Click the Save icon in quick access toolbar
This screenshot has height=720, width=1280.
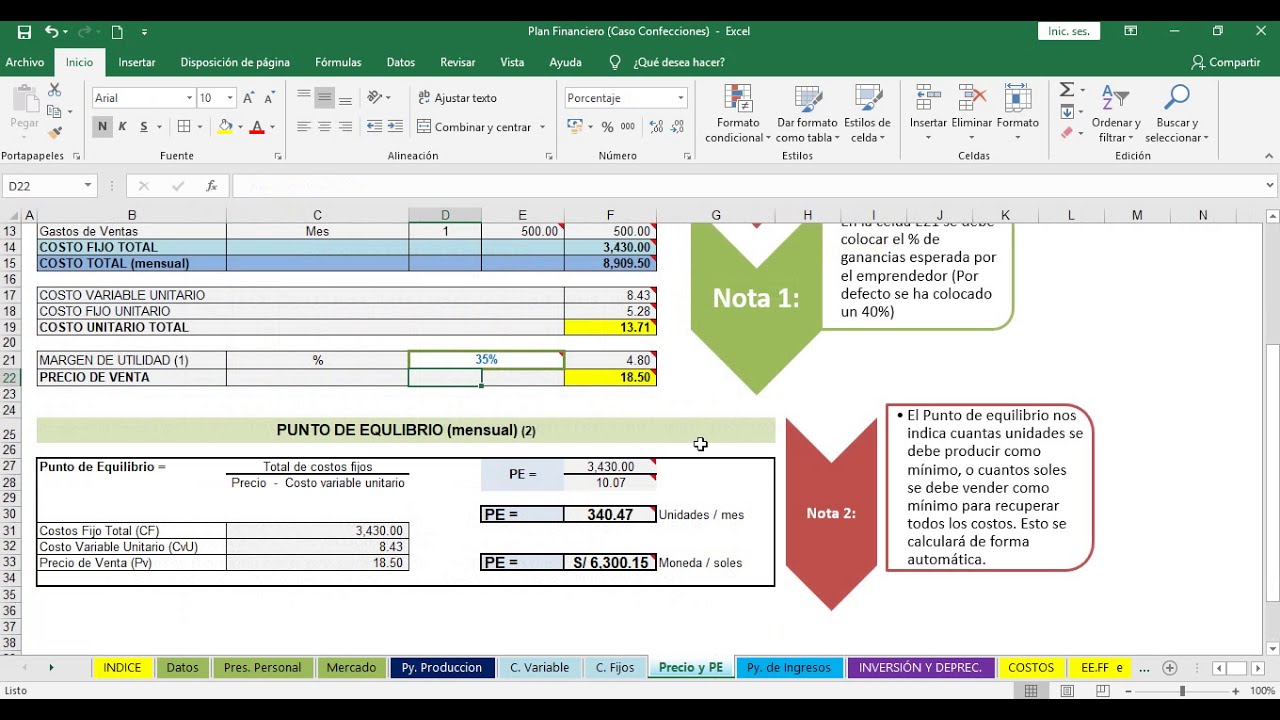point(24,32)
